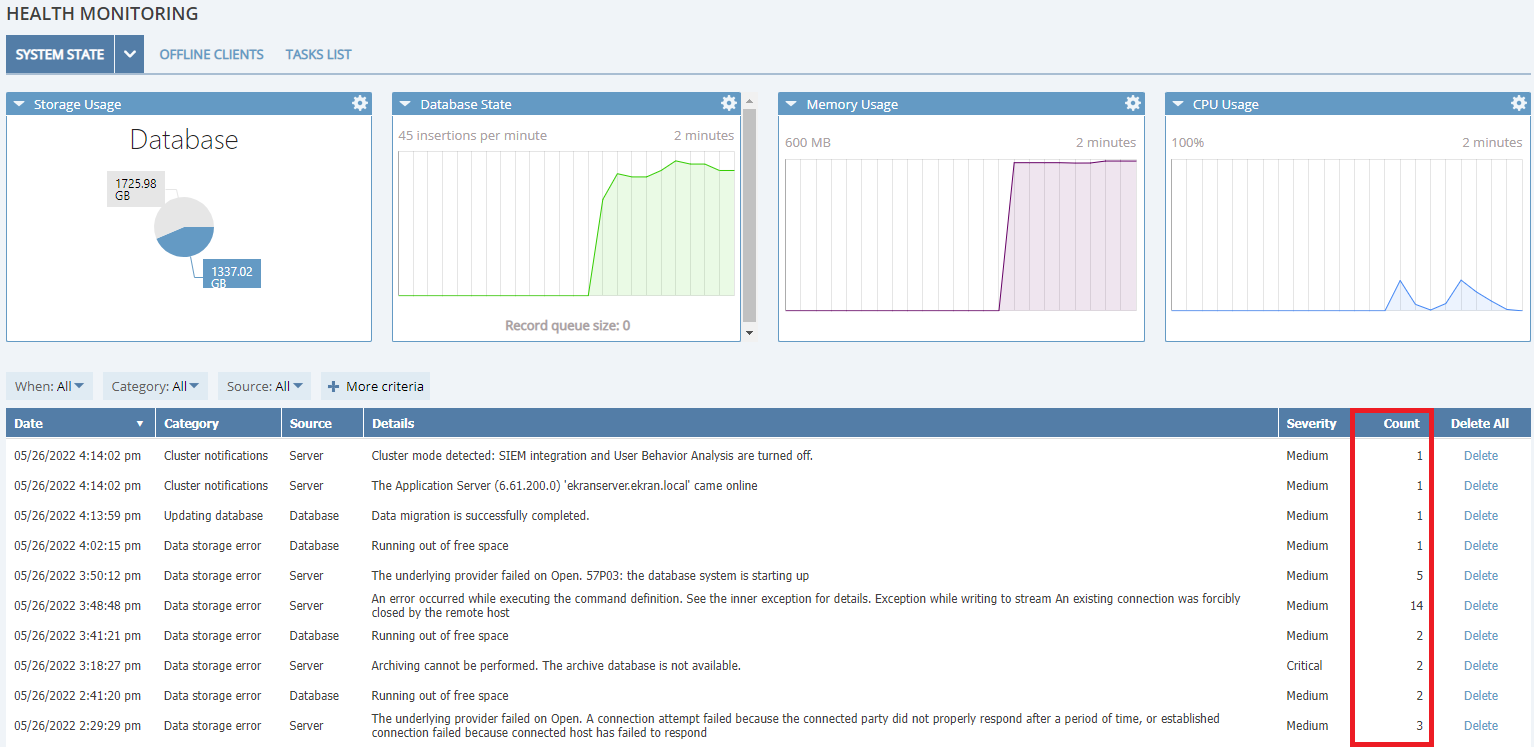Collapse the Storage Usage widget arrow
Image resolution: width=1534 pixels, height=747 pixels.
pos(19,104)
